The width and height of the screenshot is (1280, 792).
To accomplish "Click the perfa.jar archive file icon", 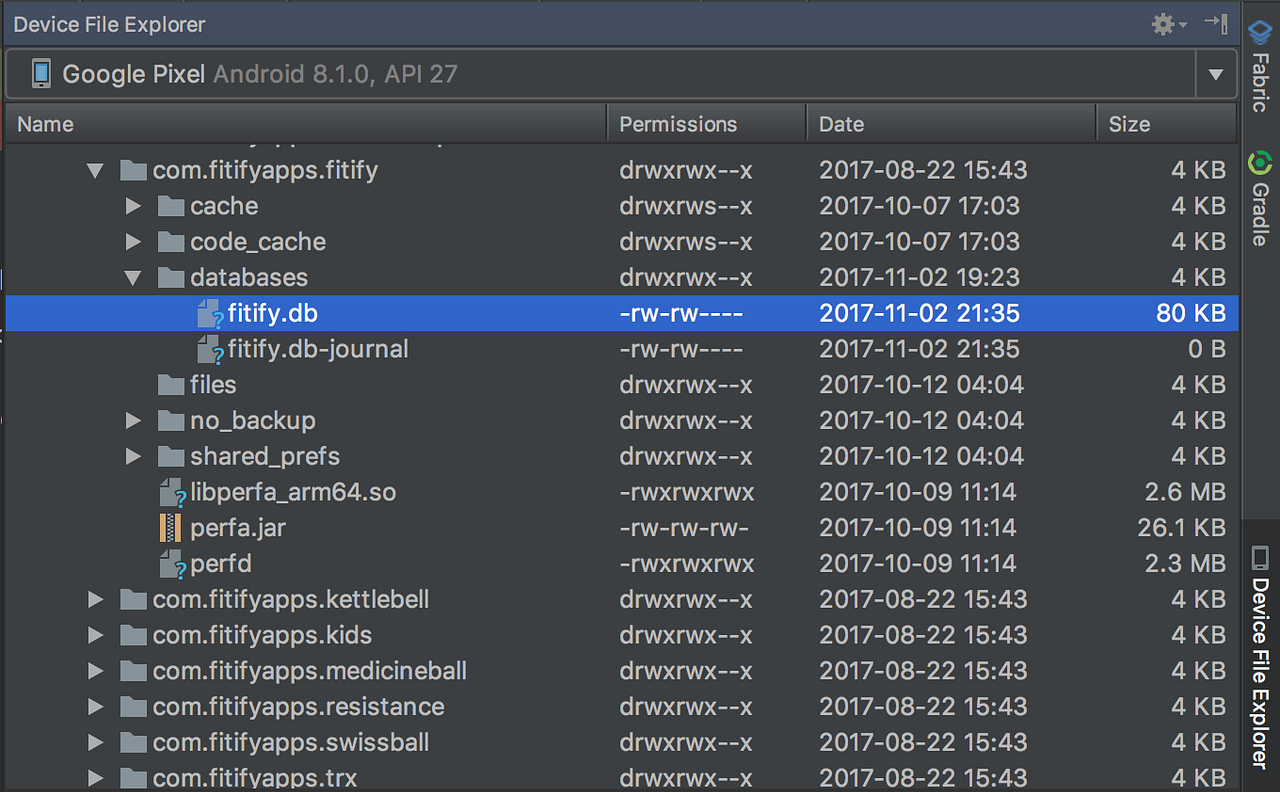I will 170,528.
